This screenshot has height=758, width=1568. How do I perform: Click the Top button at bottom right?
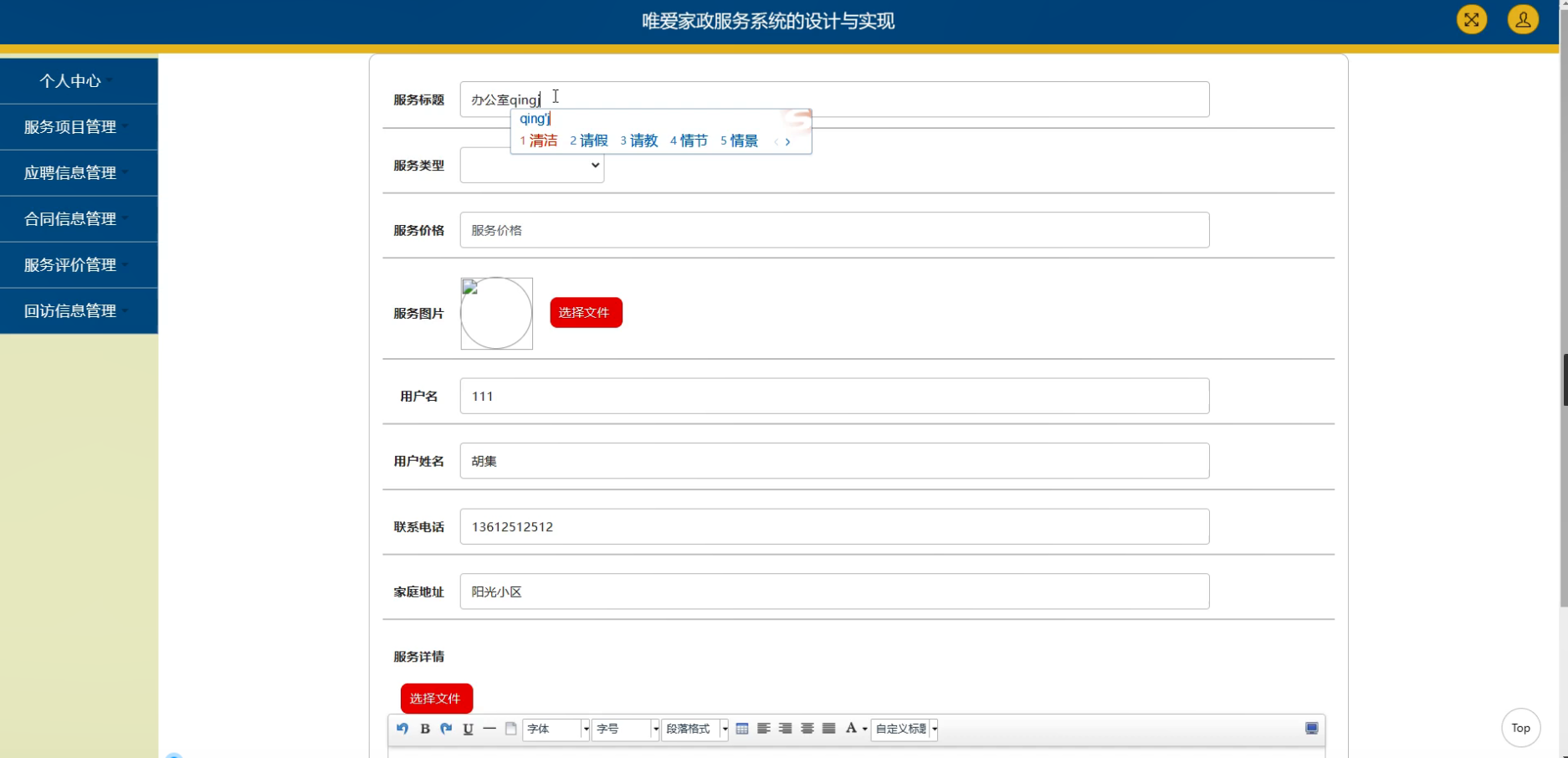coord(1520,727)
